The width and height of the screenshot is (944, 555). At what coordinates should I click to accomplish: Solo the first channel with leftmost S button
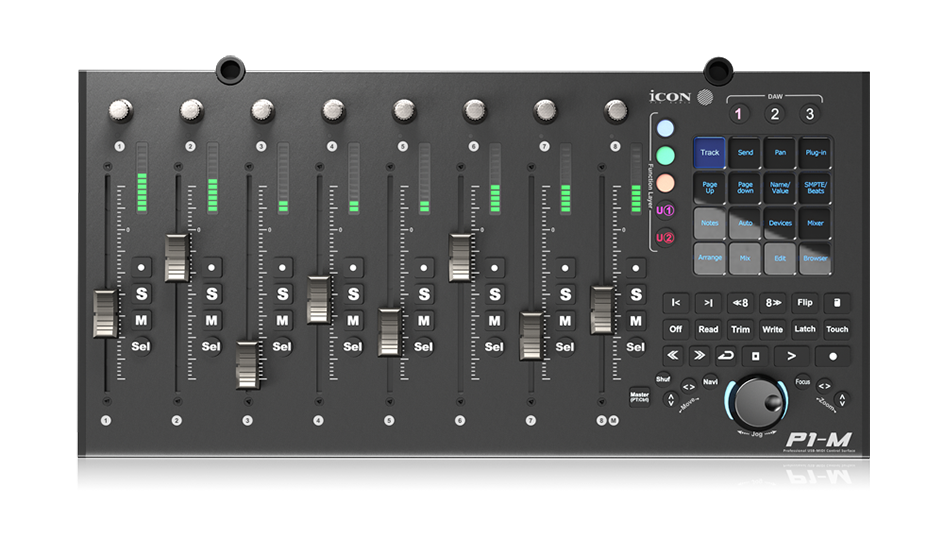click(141, 294)
